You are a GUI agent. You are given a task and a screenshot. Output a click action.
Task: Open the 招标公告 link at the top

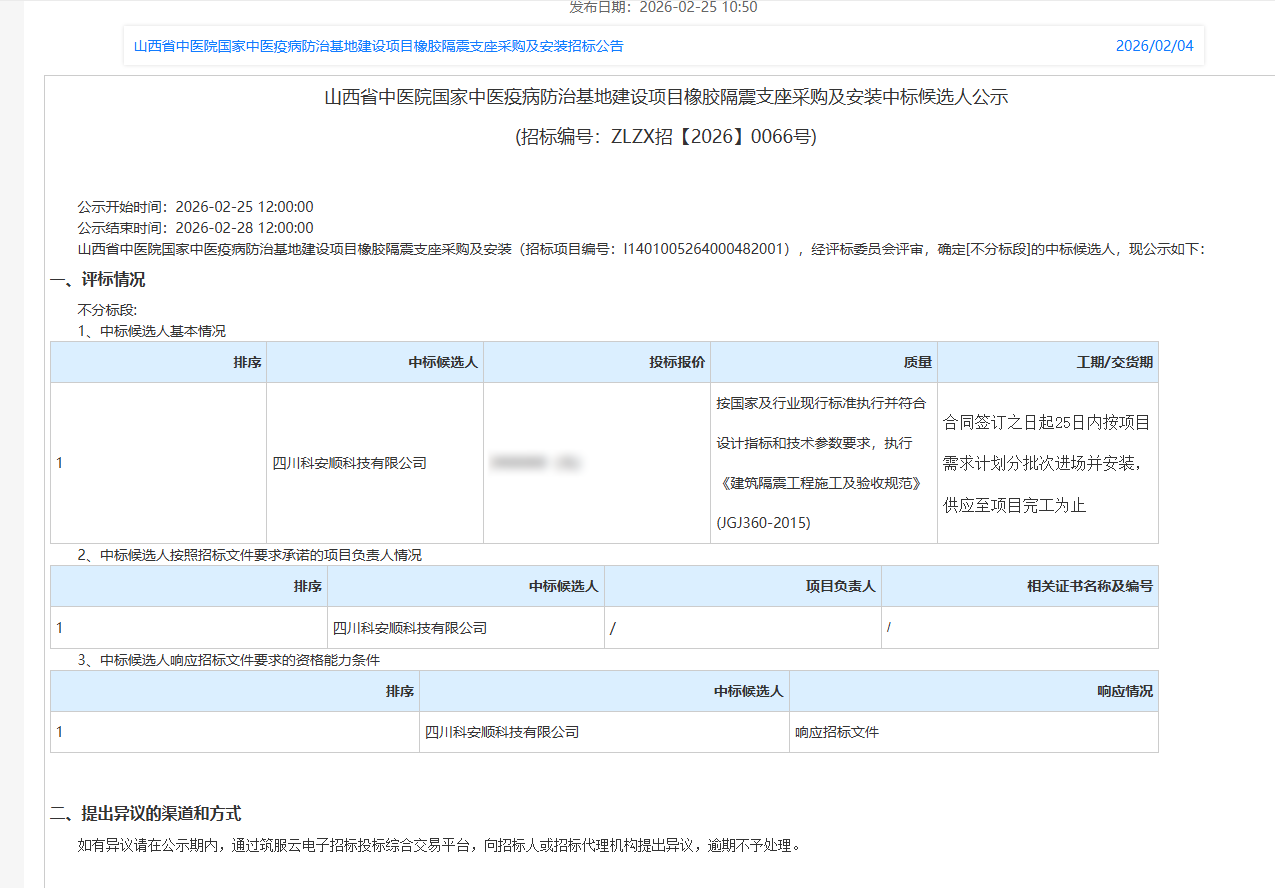[378, 46]
